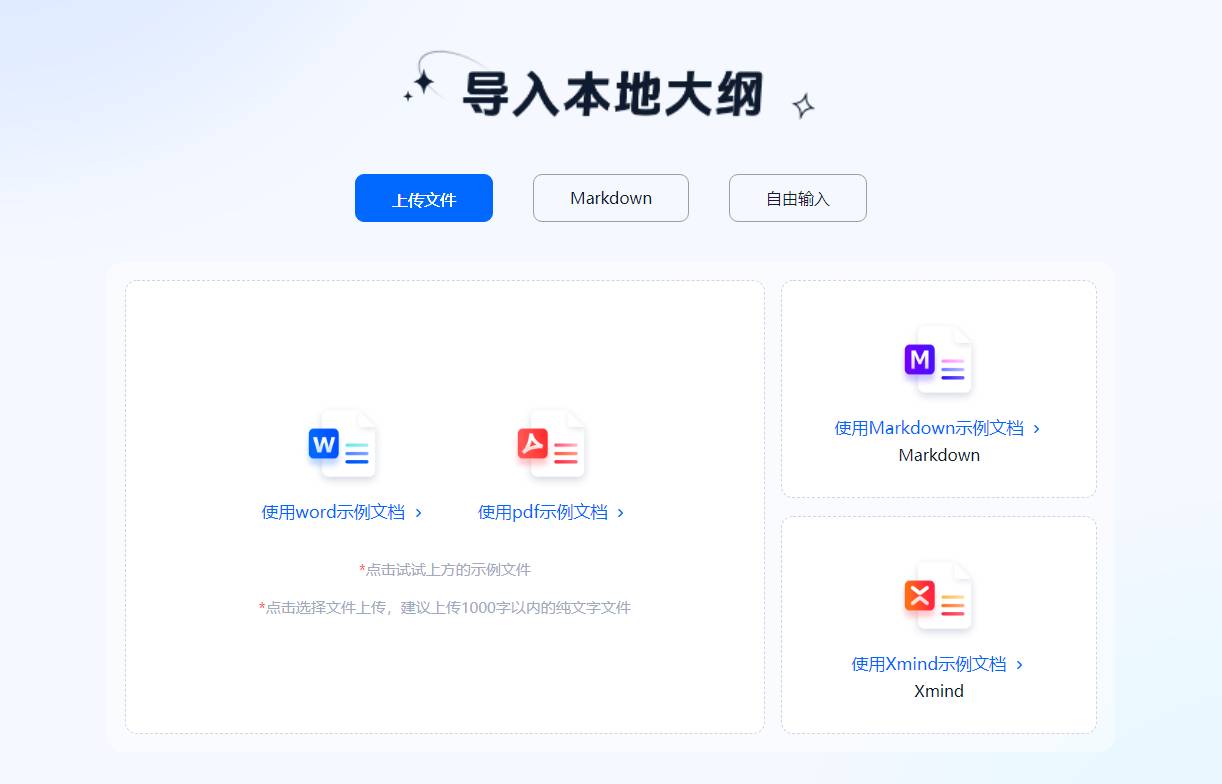Click the Markdown label under the example link
1222x784 pixels.
(x=939, y=455)
